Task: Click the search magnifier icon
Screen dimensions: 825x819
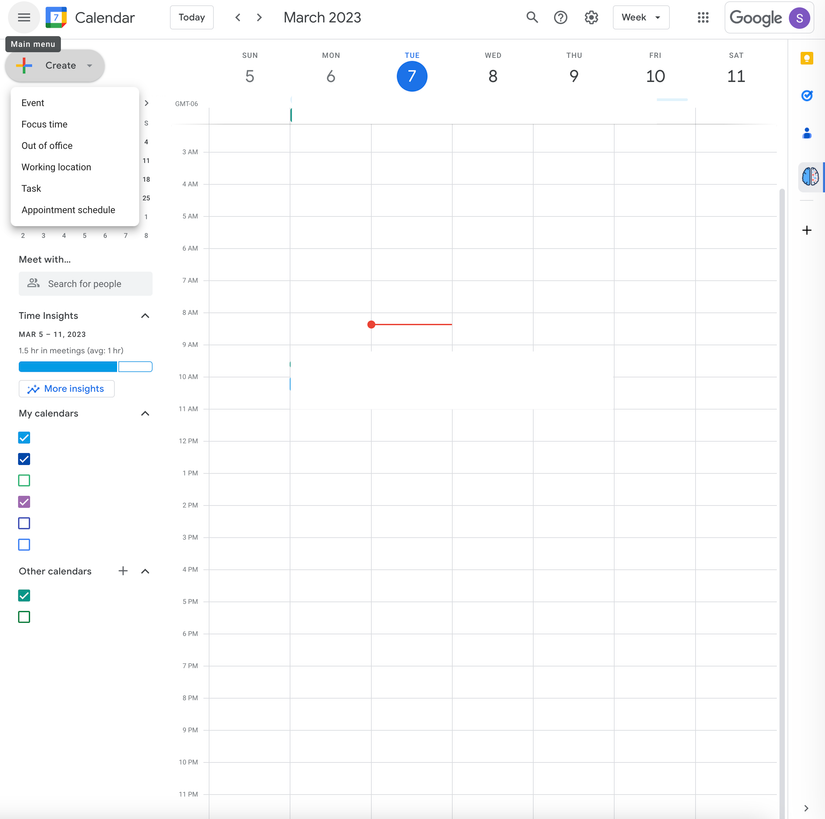Action: pos(532,17)
